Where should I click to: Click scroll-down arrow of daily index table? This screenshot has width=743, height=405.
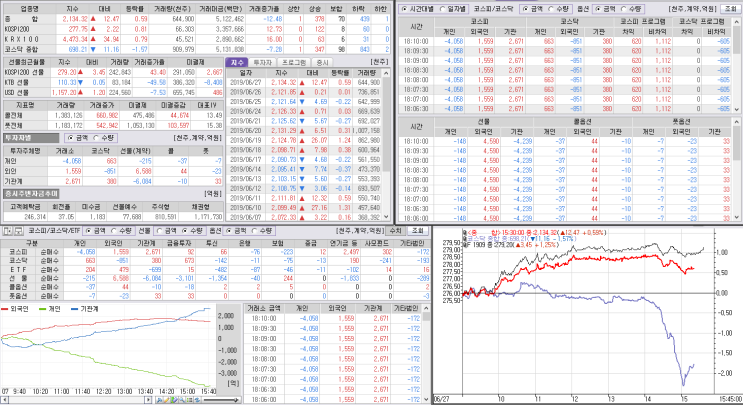tap(387, 217)
